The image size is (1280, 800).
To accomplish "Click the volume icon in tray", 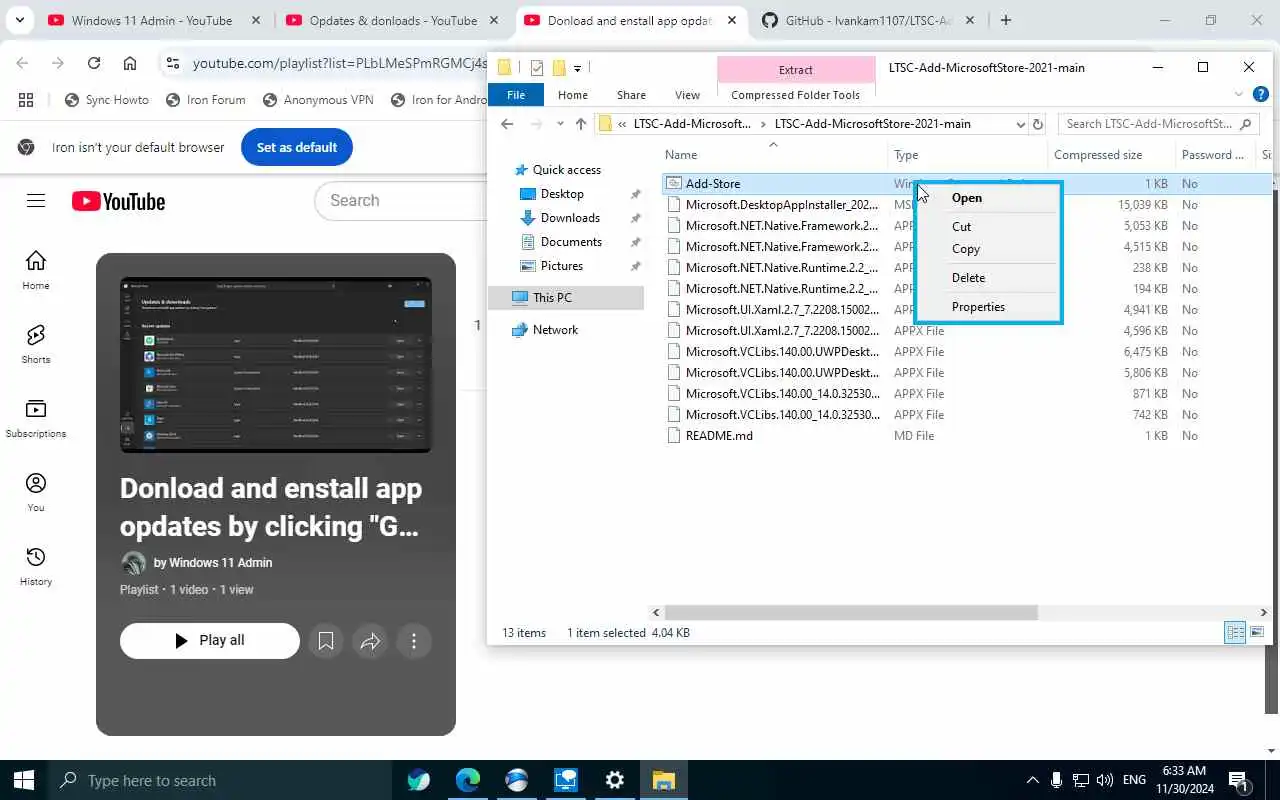I will click(x=1105, y=780).
